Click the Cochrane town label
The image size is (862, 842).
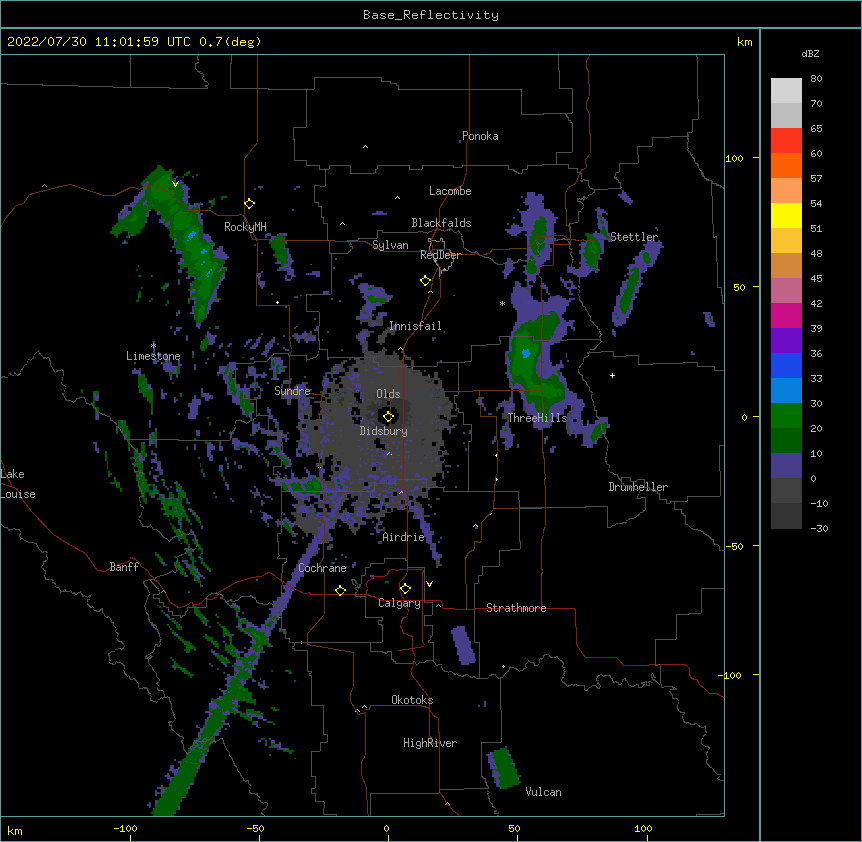point(322,568)
